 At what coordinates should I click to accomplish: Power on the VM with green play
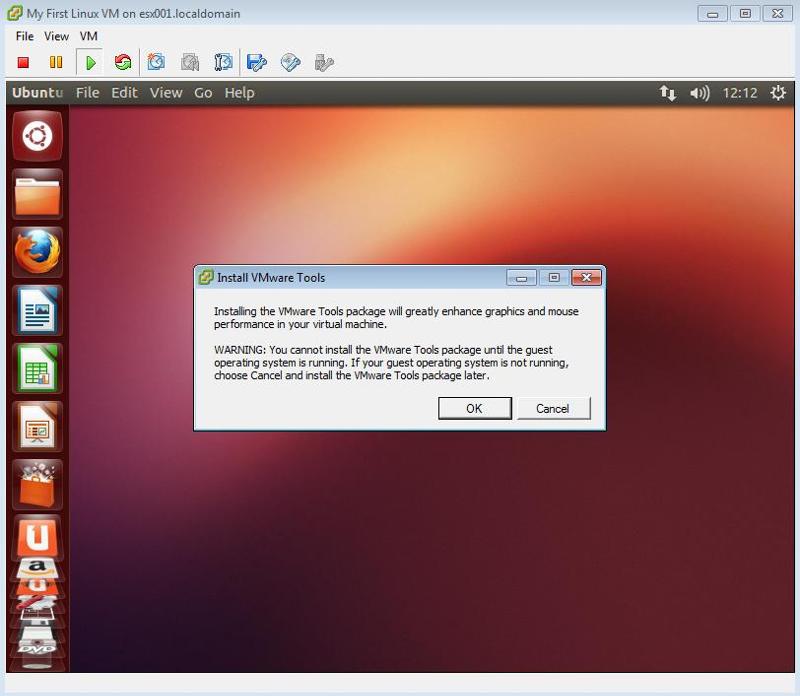[x=90, y=62]
